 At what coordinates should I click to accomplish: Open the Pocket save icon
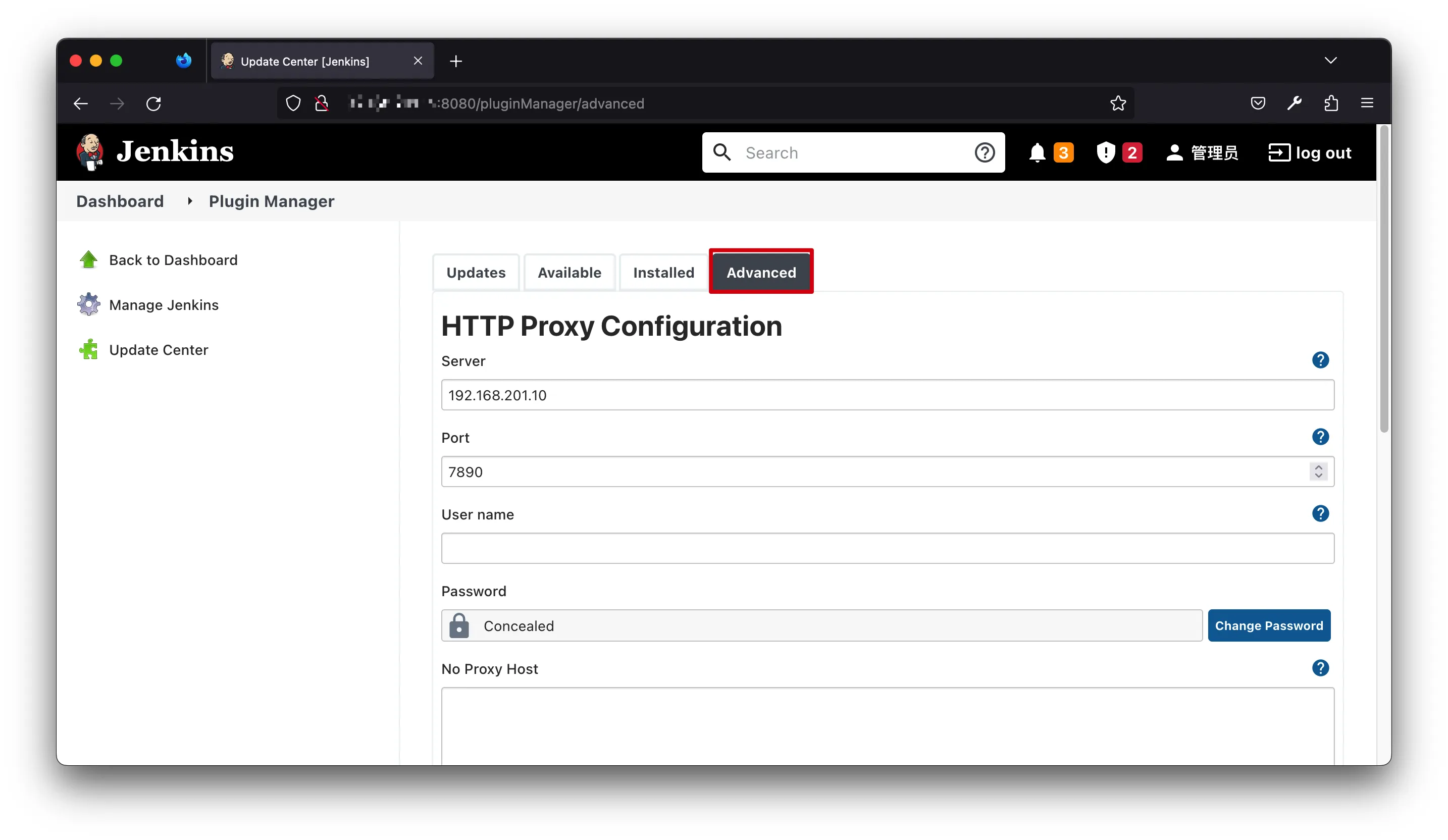[1258, 103]
